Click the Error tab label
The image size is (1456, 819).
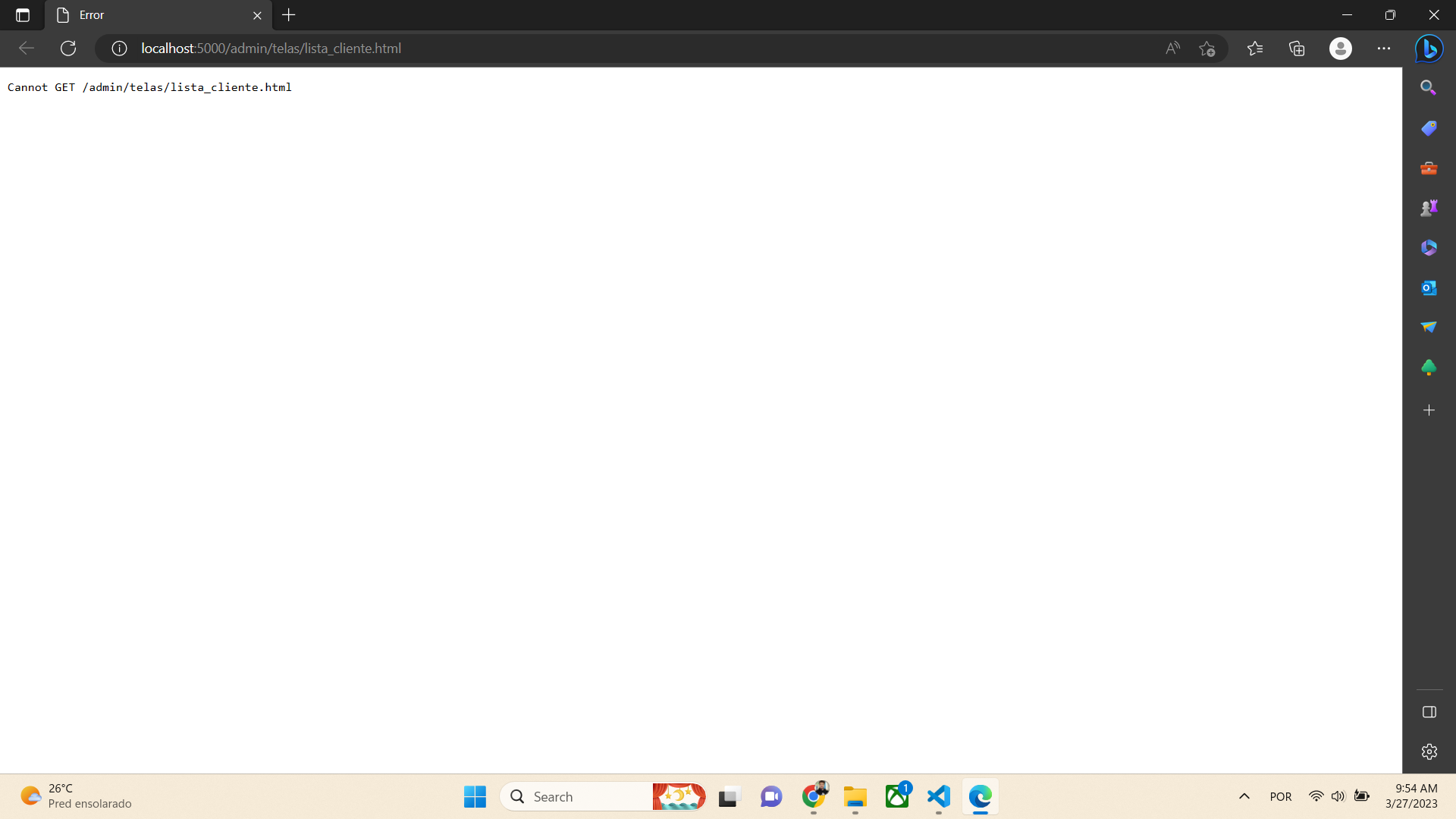[91, 15]
